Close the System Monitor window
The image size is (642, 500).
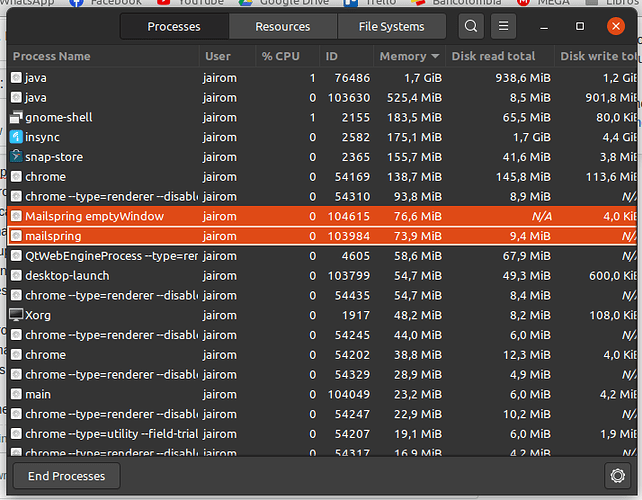(615, 27)
